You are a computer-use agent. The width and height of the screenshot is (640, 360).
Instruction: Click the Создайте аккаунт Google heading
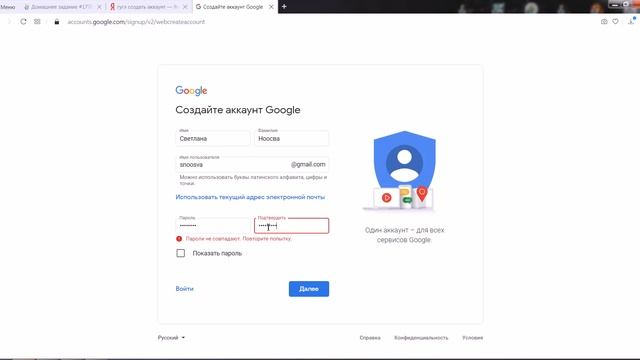[x=238, y=110]
